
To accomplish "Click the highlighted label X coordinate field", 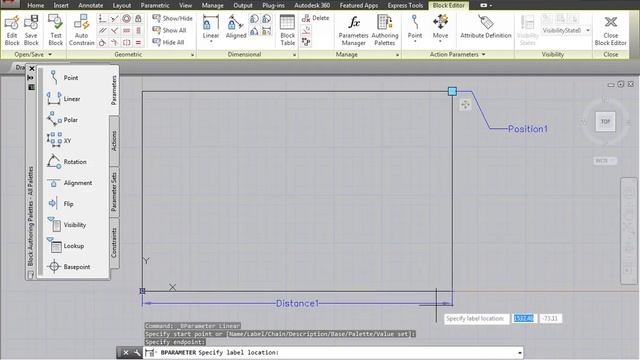I will pyautogui.click(x=524, y=318).
